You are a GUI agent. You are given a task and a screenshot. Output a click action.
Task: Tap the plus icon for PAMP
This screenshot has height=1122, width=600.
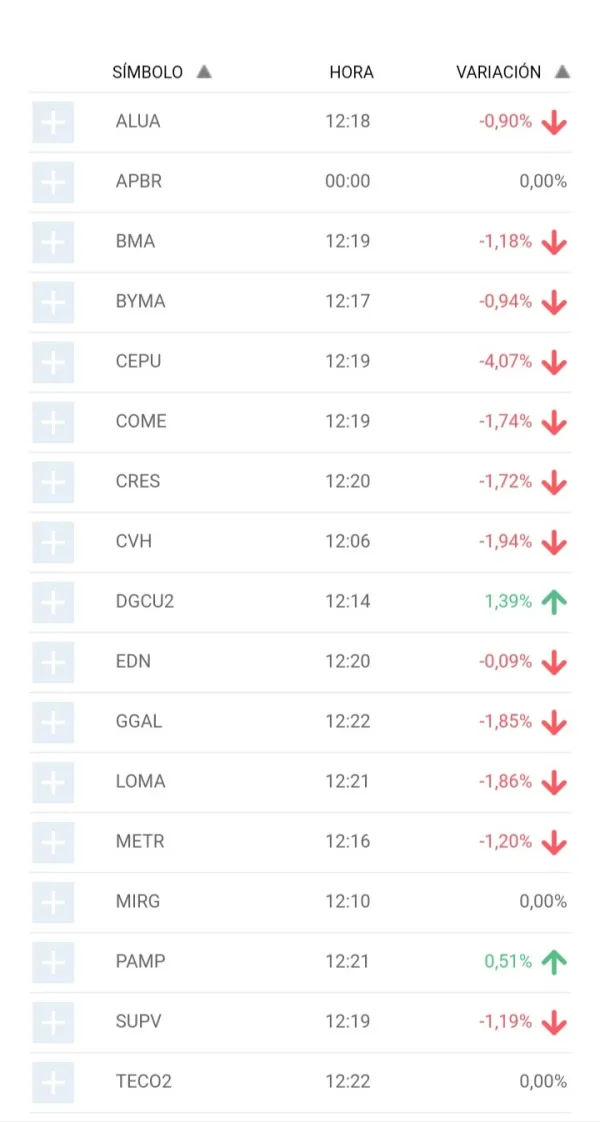(53, 962)
